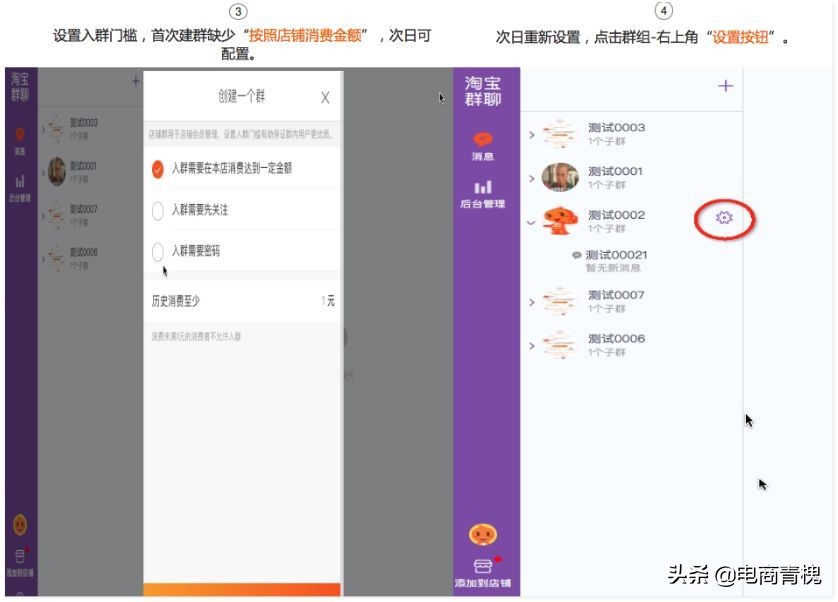The height and width of the screenshot is (602, 838).
Task: Close the 创建一个群 dialog
Action: 324,98
